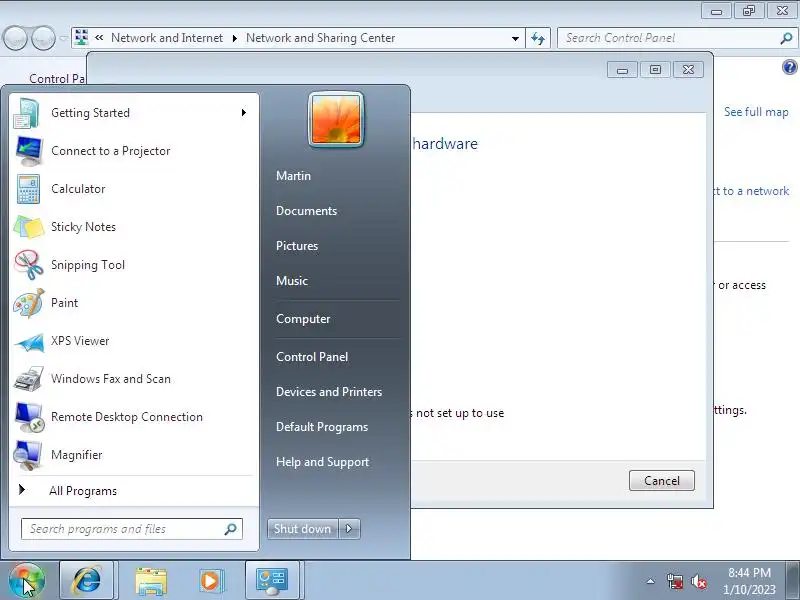The width and height of the screenshot is (800, 600).
Task: Open Pictures library
Action: click(x=297, y=246)
